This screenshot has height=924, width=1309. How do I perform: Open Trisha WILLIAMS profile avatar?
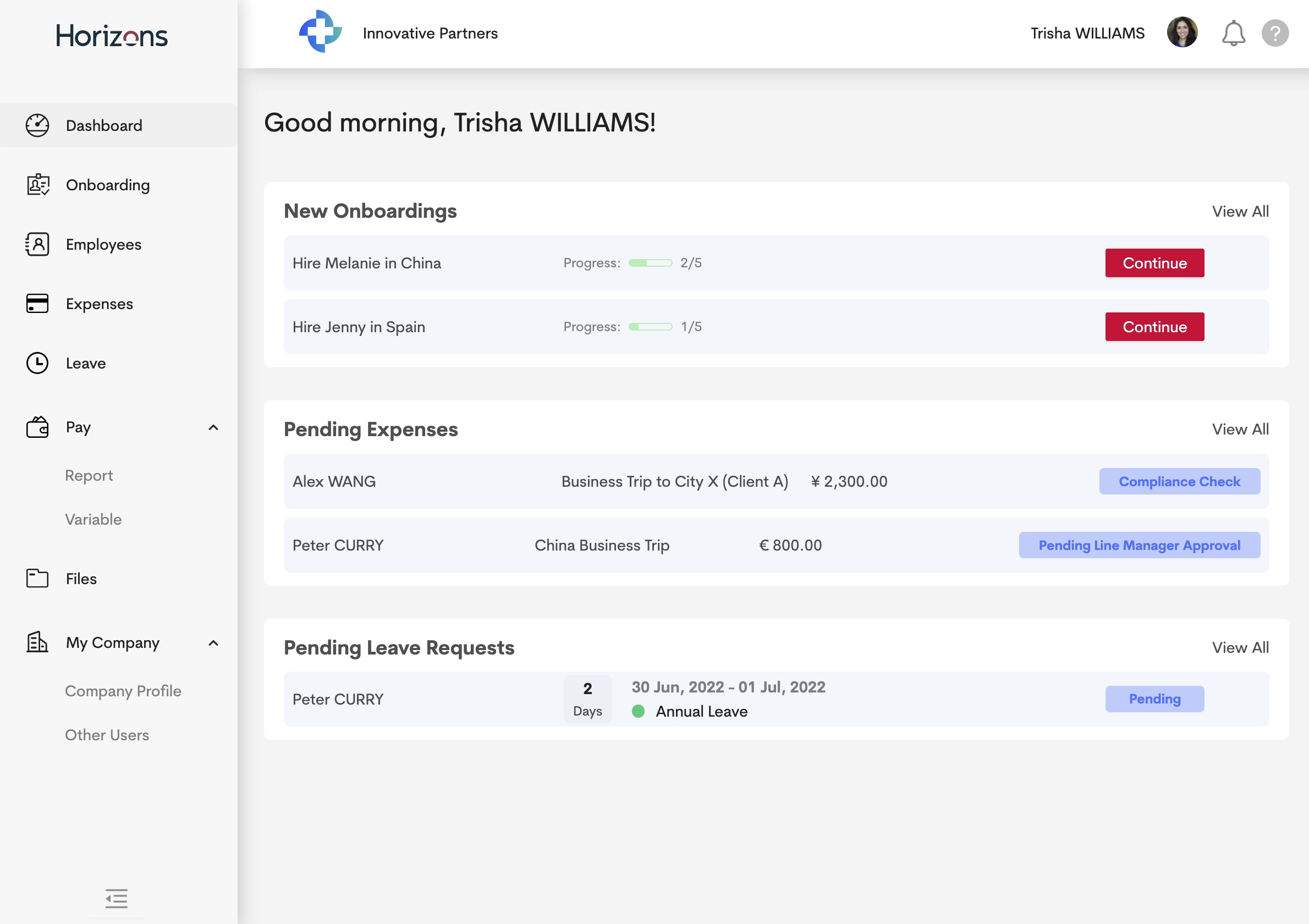(x=1182, y=32)
